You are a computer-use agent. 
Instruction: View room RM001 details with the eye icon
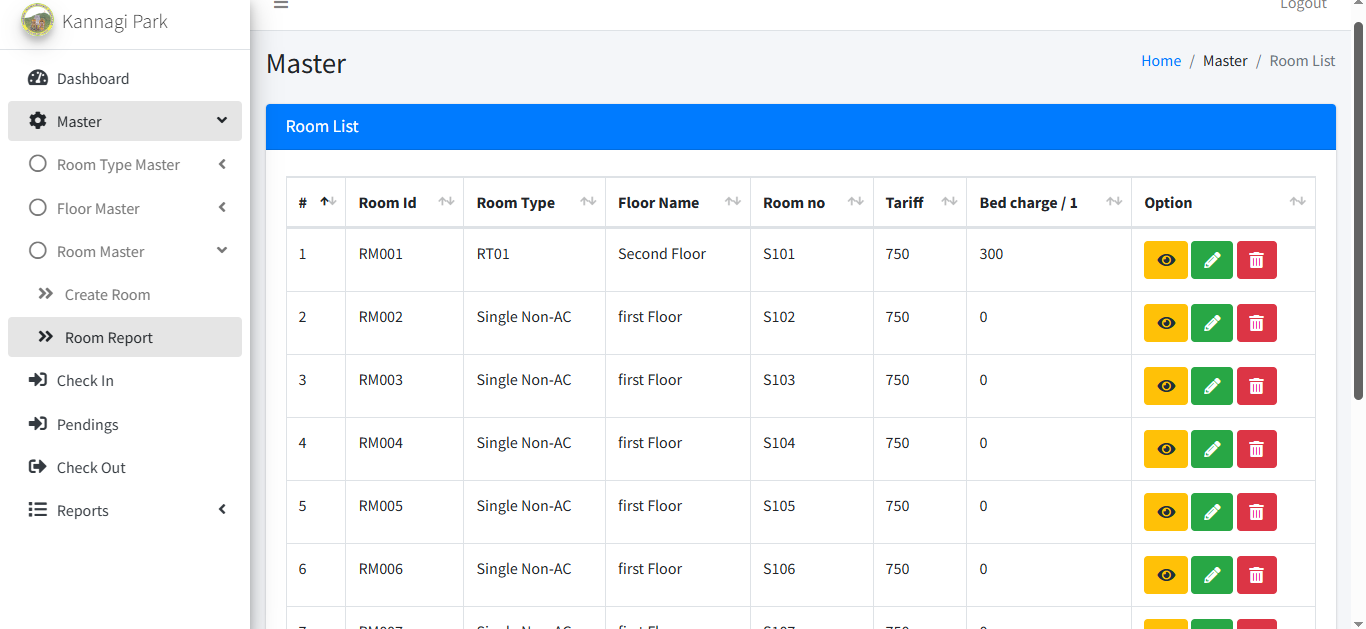(1165, 260)
